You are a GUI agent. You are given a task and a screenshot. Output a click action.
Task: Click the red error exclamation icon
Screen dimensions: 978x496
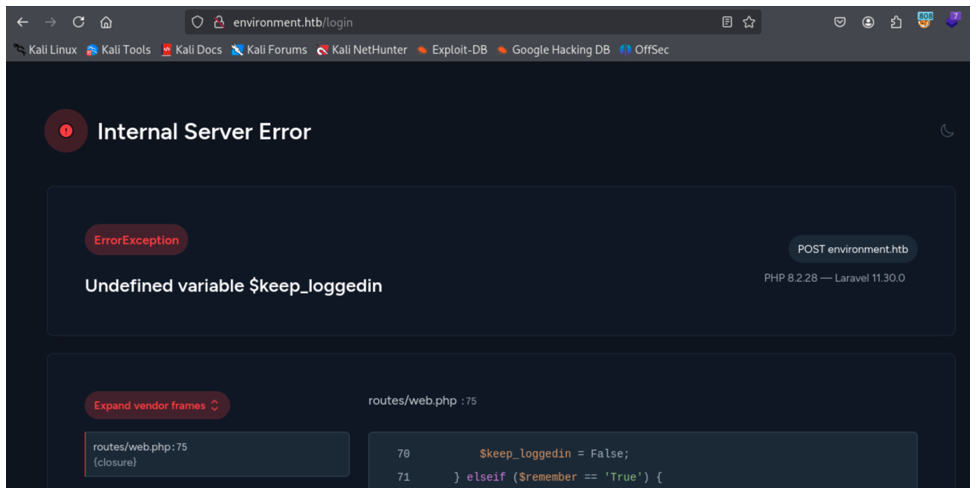pyautogui.click(x=65, y=130)
